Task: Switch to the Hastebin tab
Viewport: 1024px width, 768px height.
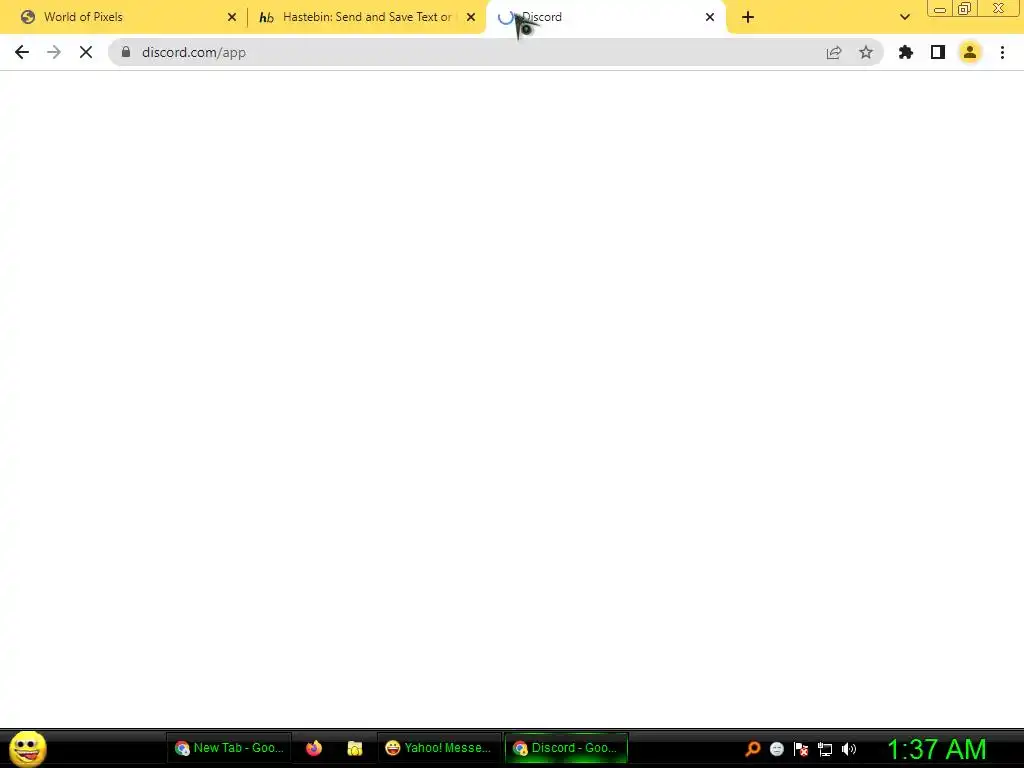Action: 367,17
